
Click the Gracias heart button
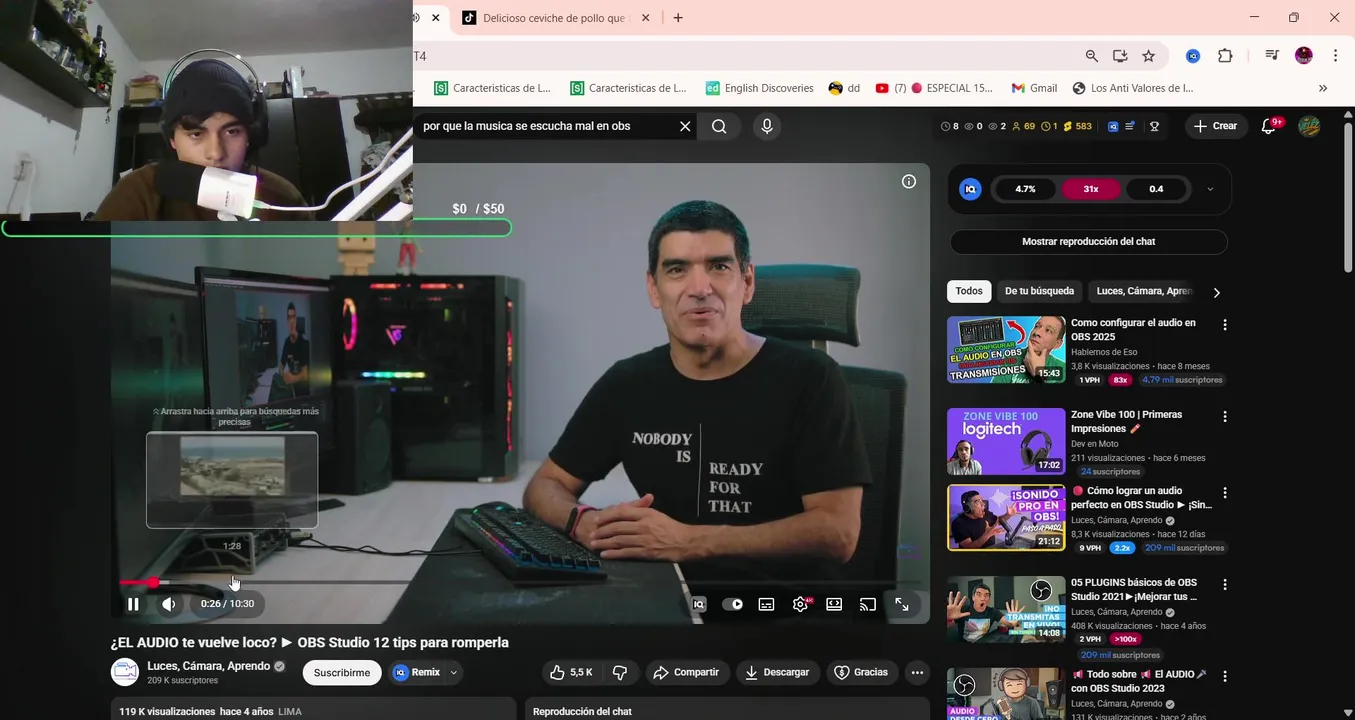(x=862, y=673)
